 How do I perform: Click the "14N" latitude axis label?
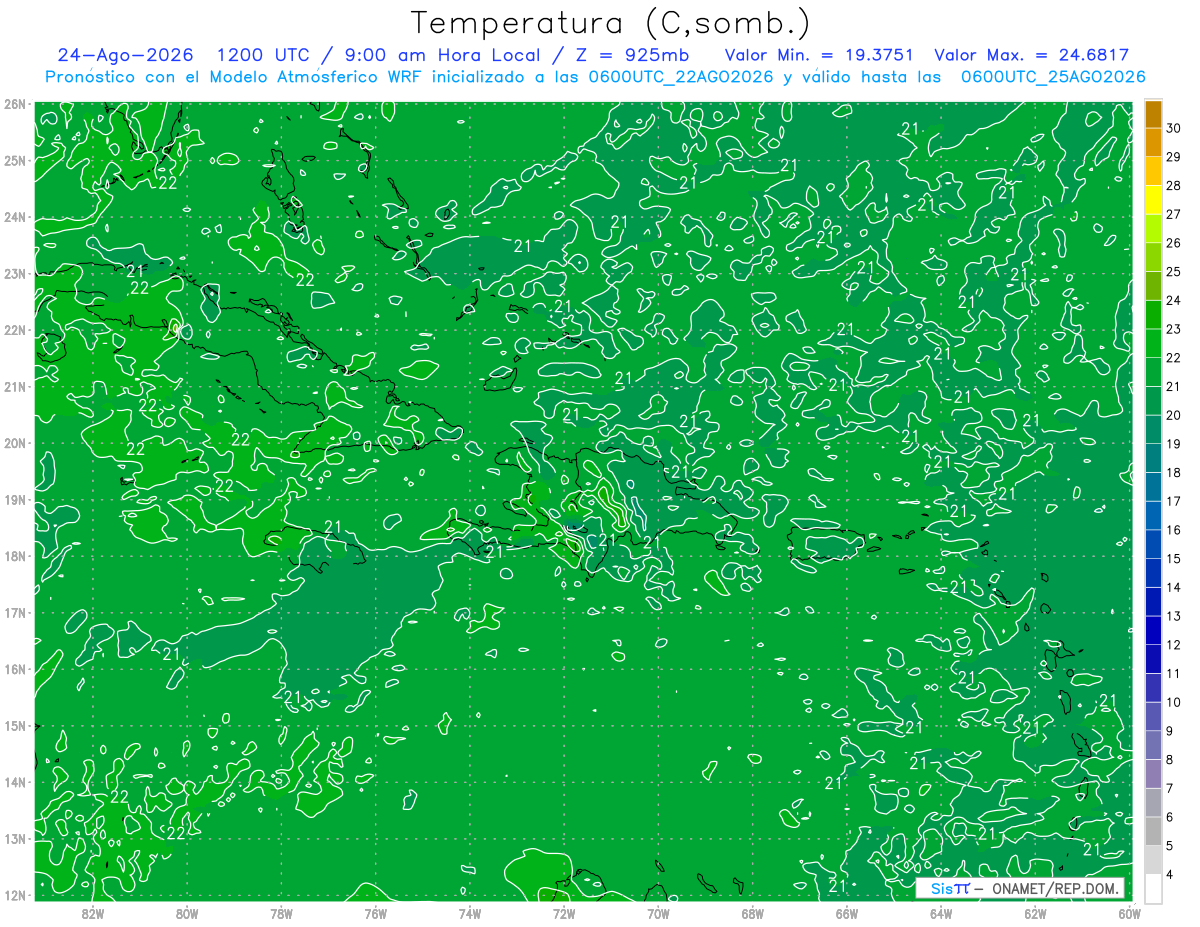click(x=15, y=782)
